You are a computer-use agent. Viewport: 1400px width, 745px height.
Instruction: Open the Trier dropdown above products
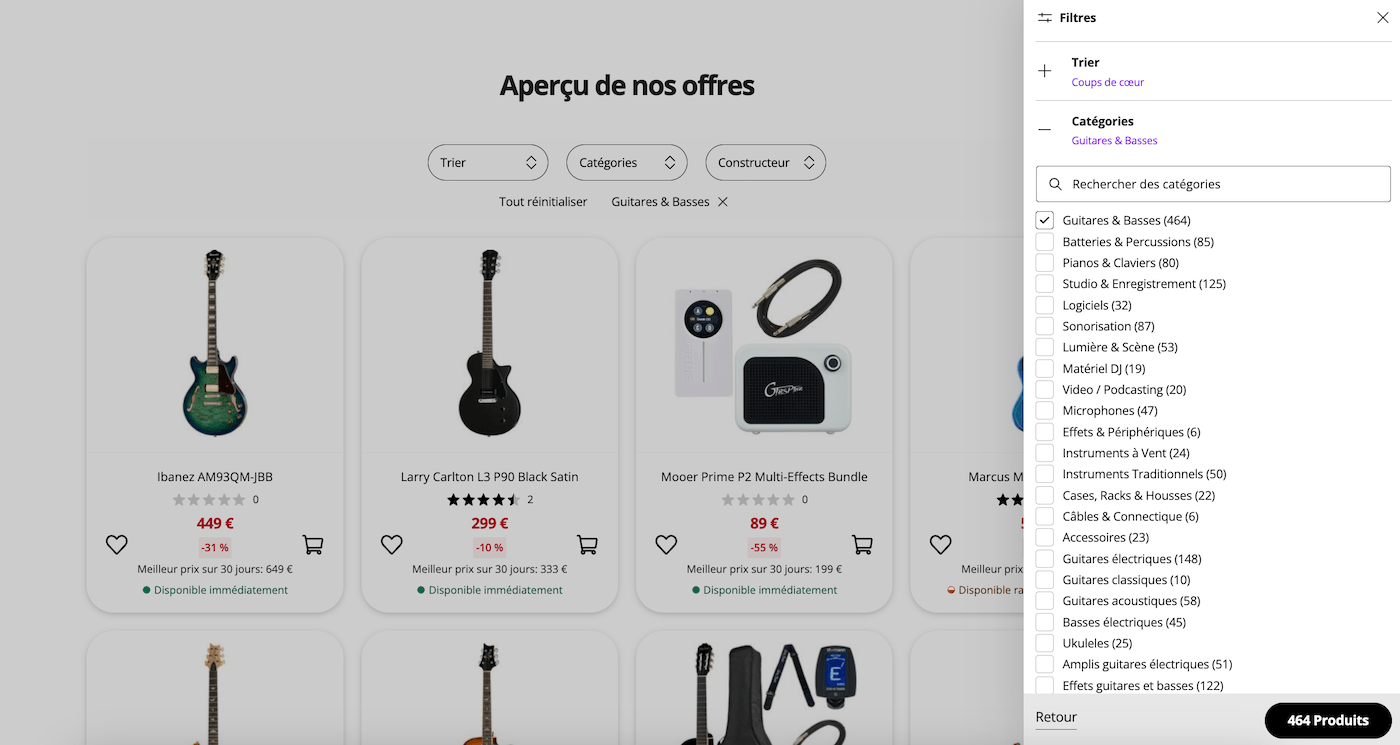[488, 163]
